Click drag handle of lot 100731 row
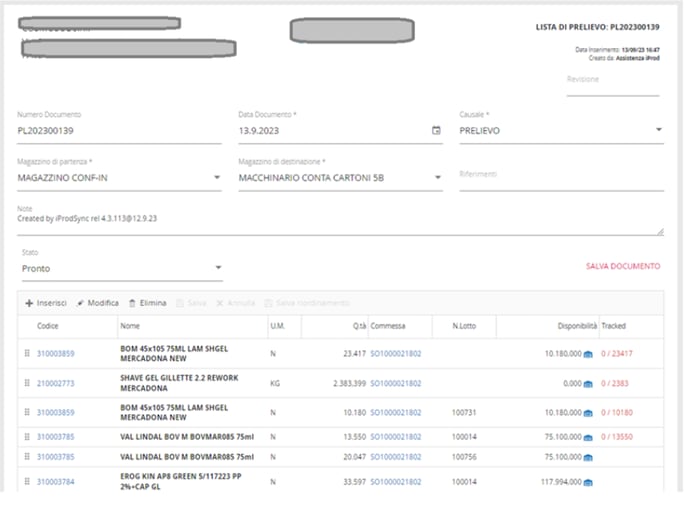 (27, 412)
